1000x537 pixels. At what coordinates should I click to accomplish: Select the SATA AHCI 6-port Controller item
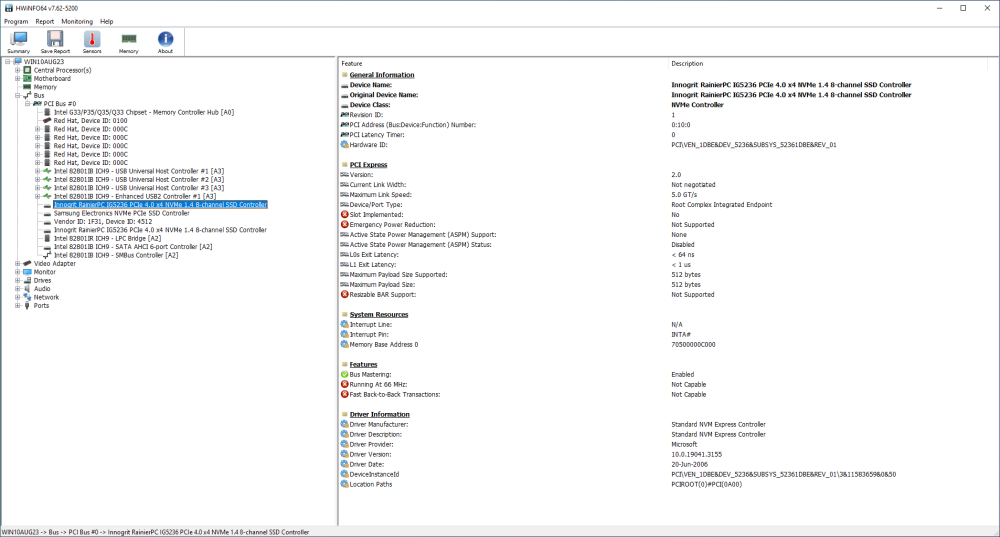pos(133,247)
